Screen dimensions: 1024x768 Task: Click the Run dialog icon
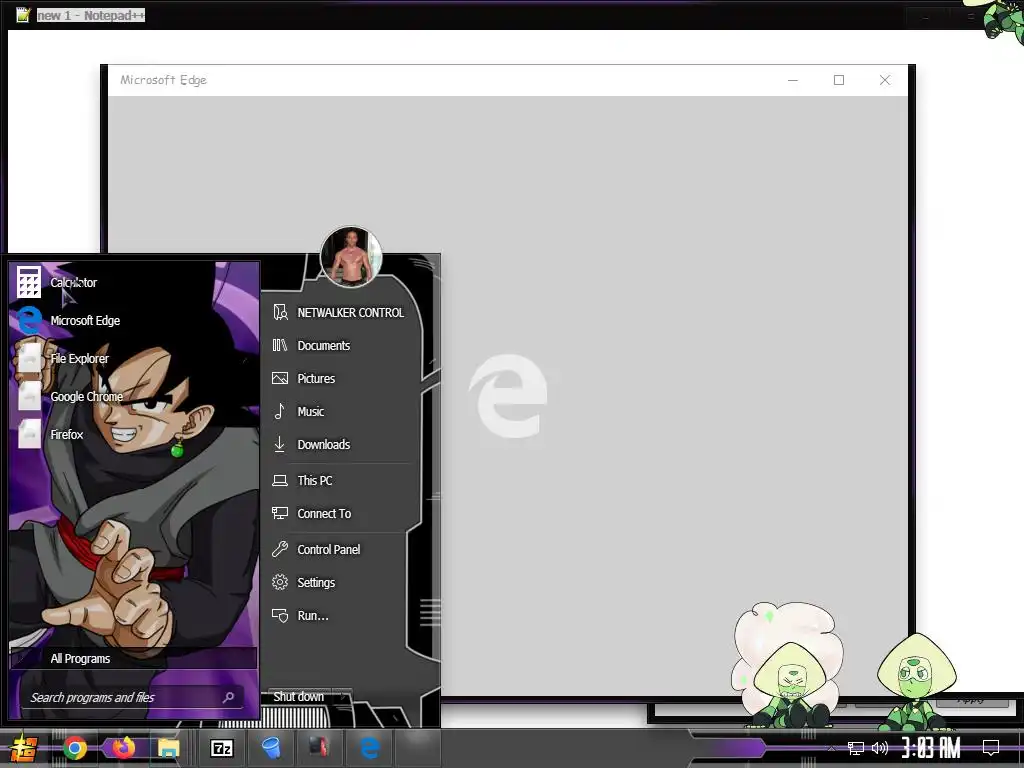click(280, 616)
